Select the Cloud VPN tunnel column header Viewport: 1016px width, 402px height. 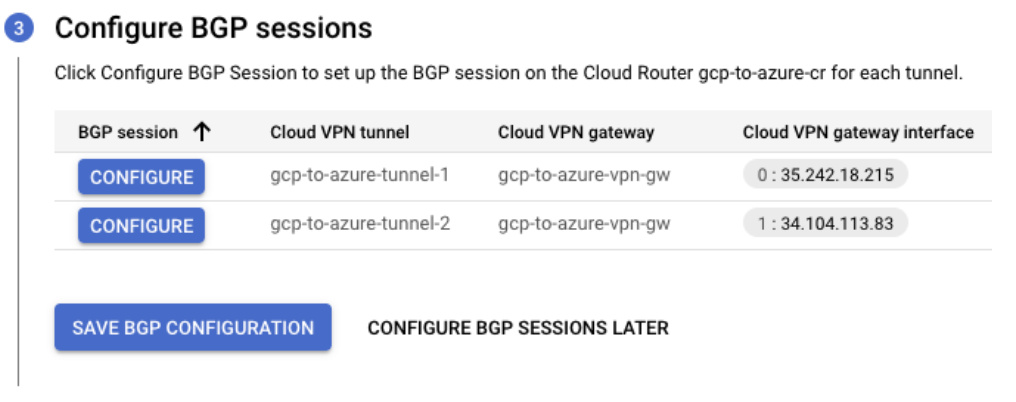[339, 132]
